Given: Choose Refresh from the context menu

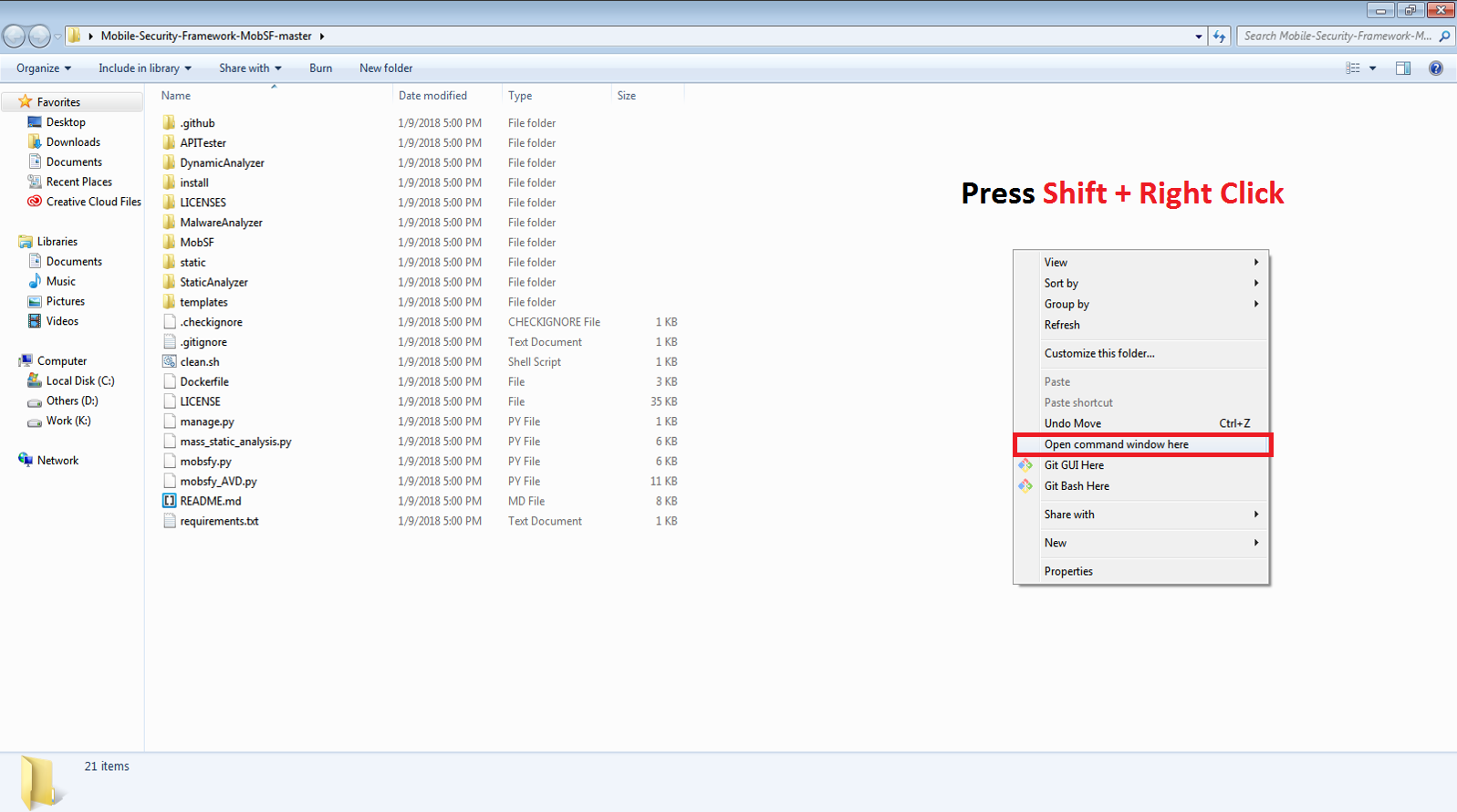Looking at the screenshot, I should (x=1141, y=325).
